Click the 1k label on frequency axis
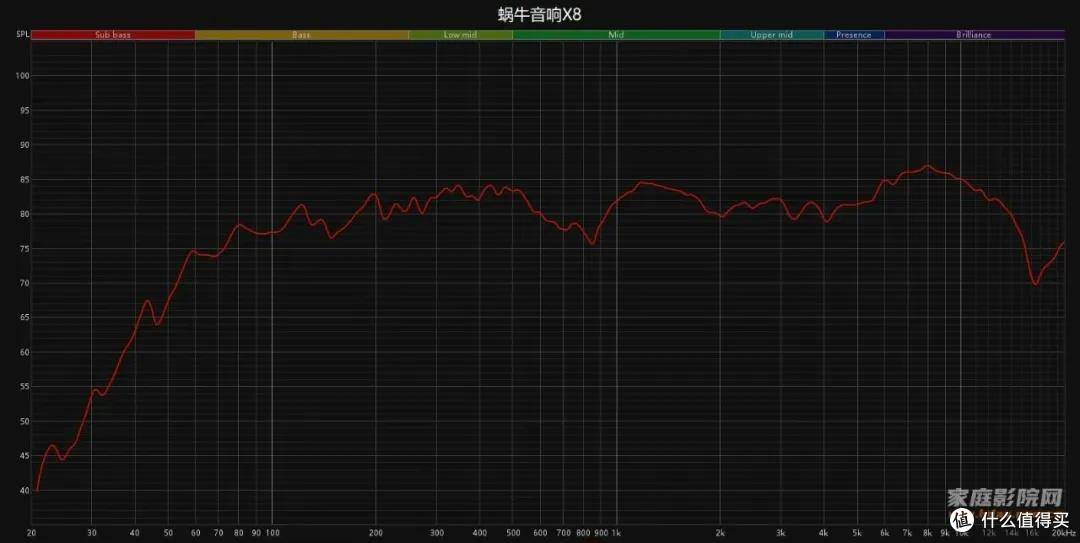This screenshot has height=543, width=1080. [x=616, y=533]
